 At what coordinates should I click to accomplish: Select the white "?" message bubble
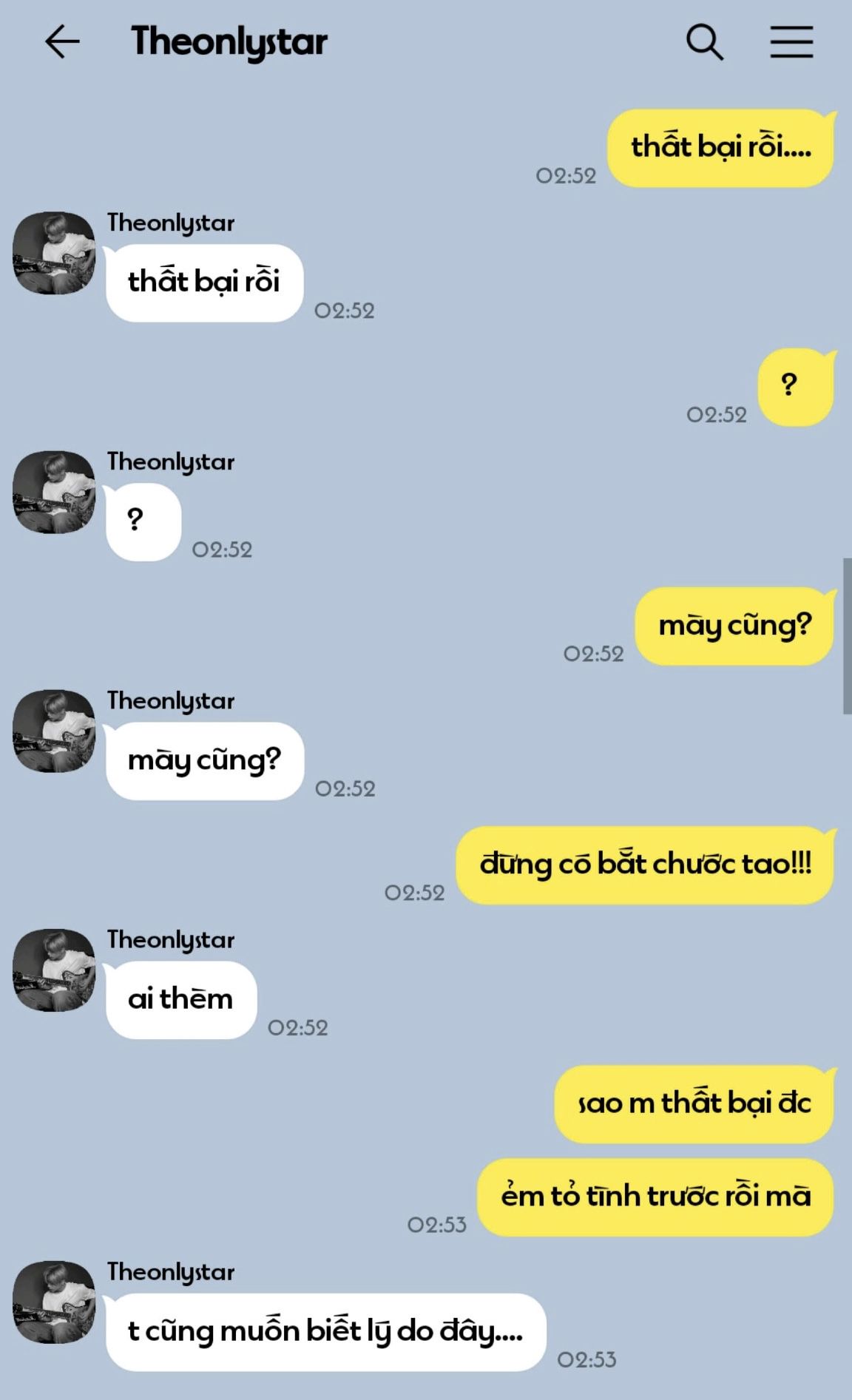click(x=143, y=521)
